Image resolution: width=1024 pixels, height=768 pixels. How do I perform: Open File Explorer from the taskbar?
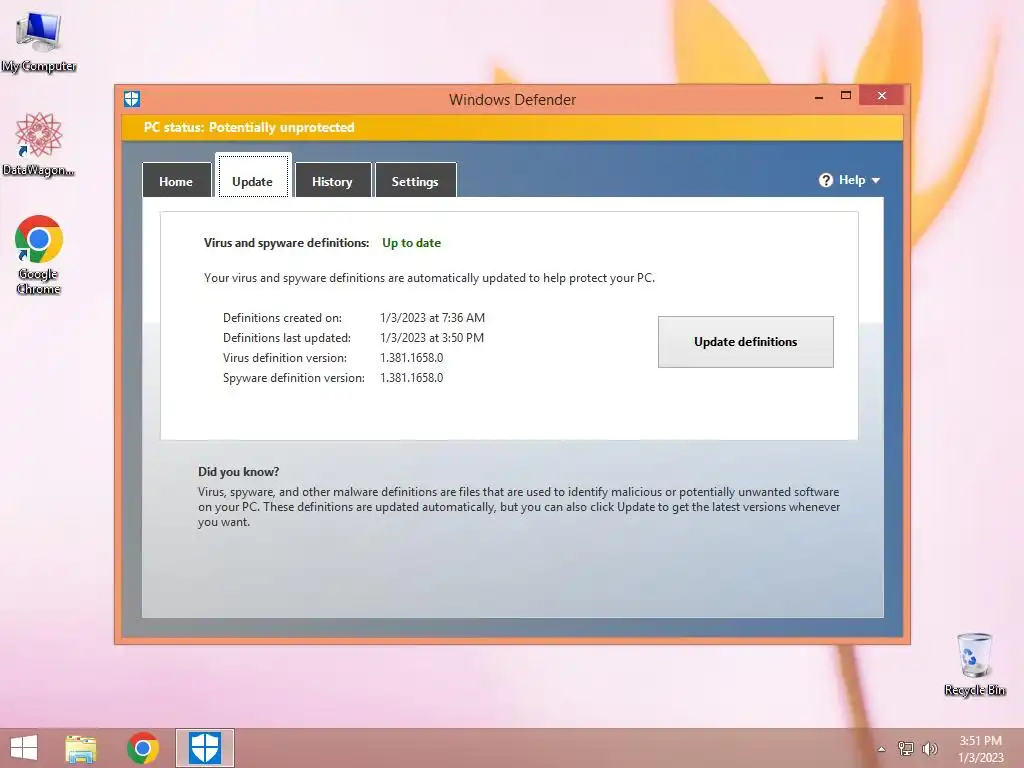pyautogui.click(x=81, y=748)
